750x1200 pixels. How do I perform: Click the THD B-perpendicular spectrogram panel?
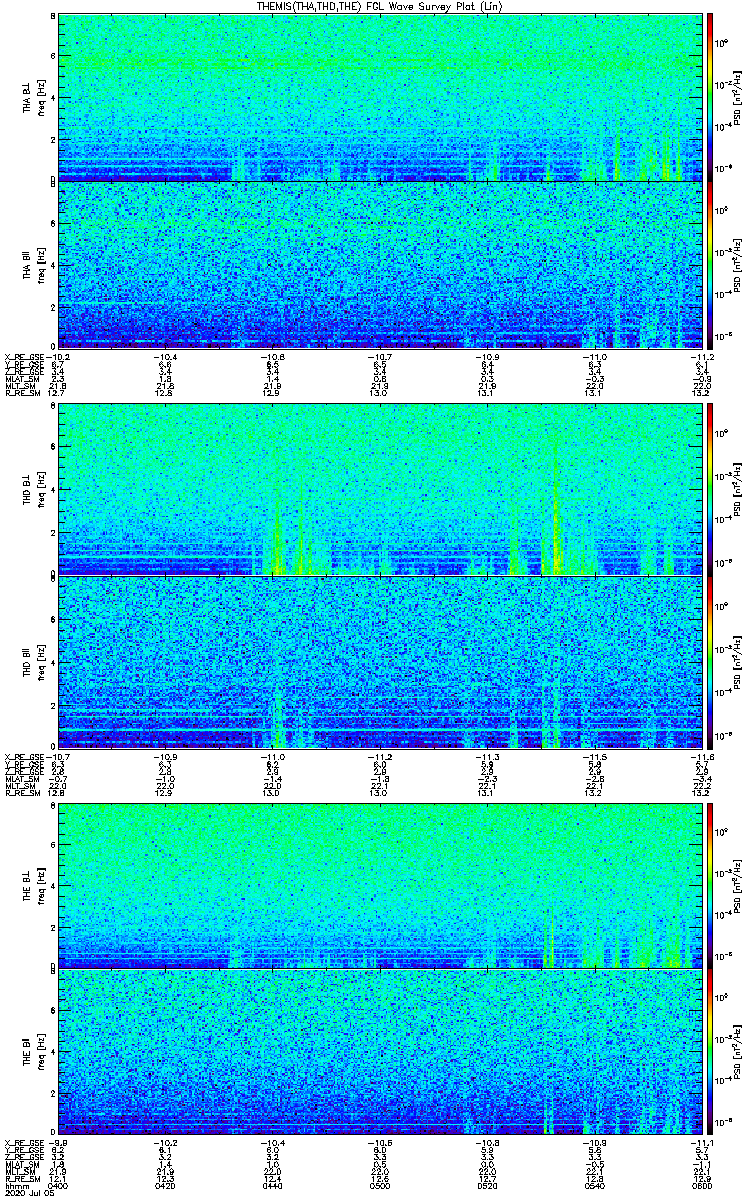(381, 490)
